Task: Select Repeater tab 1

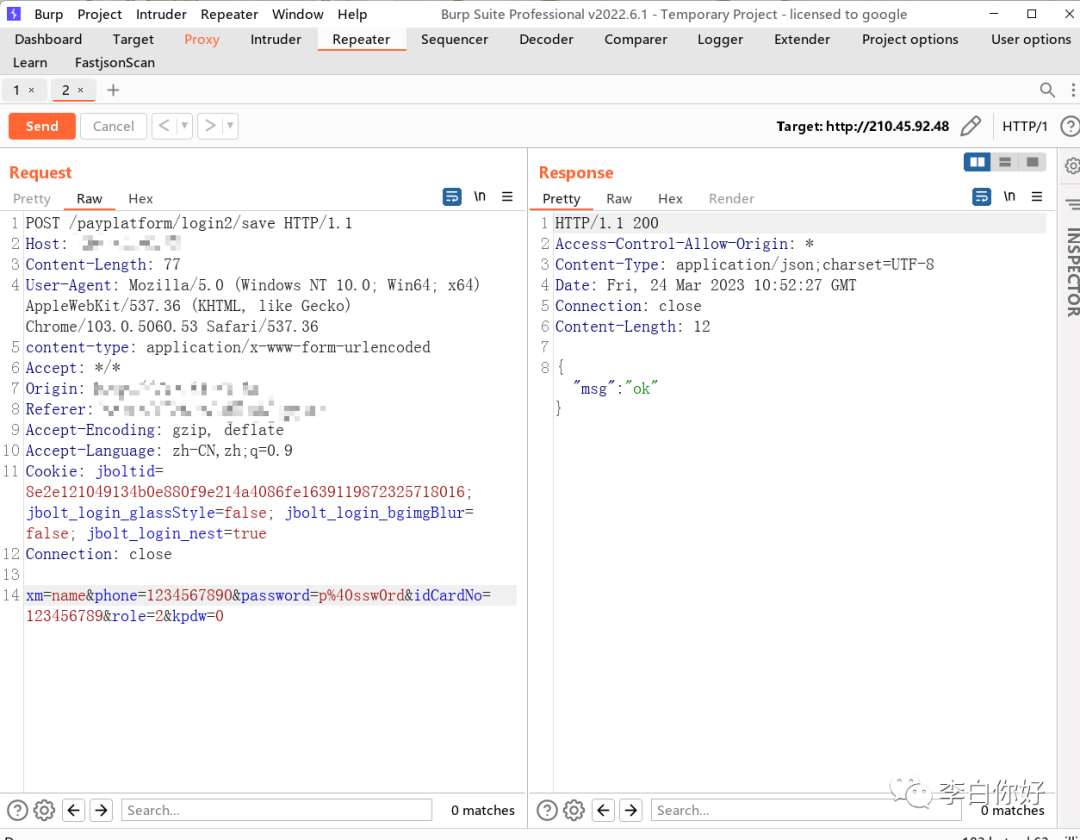Action: click(17, 90)
